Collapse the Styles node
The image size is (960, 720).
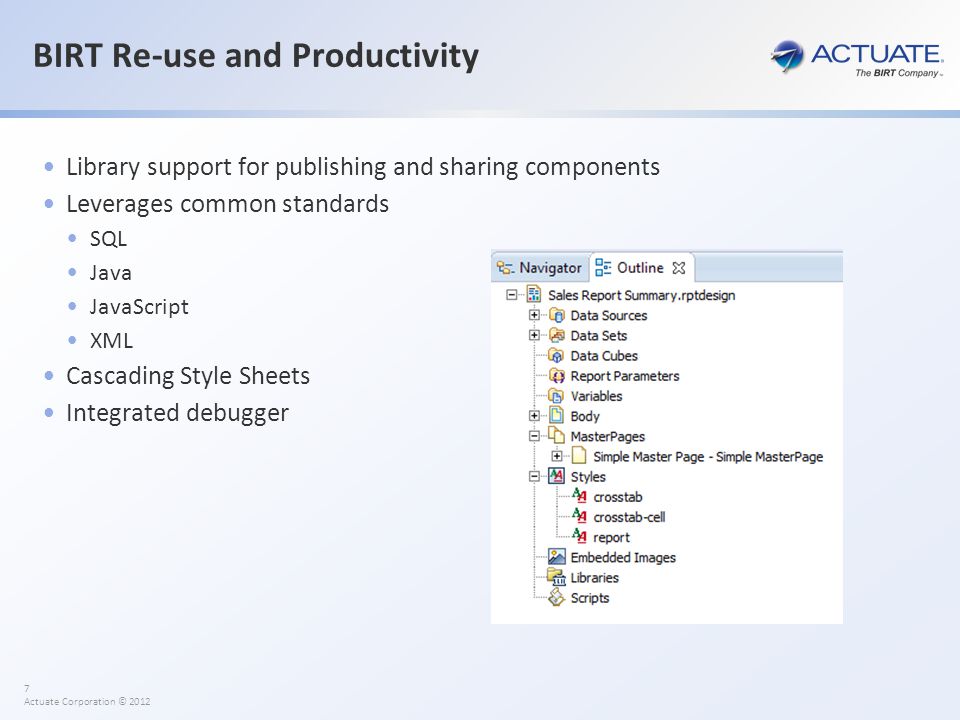click(x=534, y=477)
